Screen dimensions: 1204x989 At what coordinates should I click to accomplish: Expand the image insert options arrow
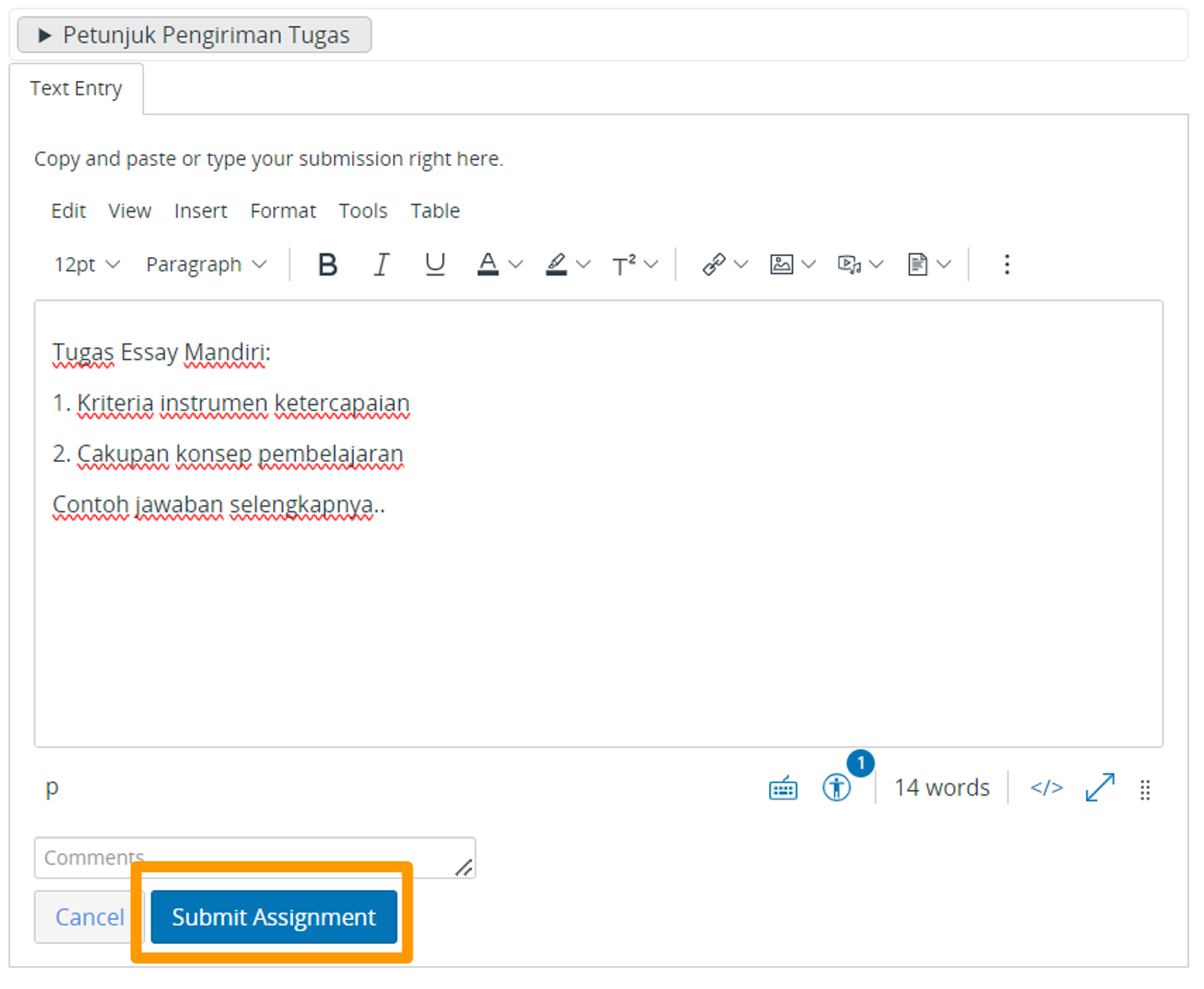[809, 264]
